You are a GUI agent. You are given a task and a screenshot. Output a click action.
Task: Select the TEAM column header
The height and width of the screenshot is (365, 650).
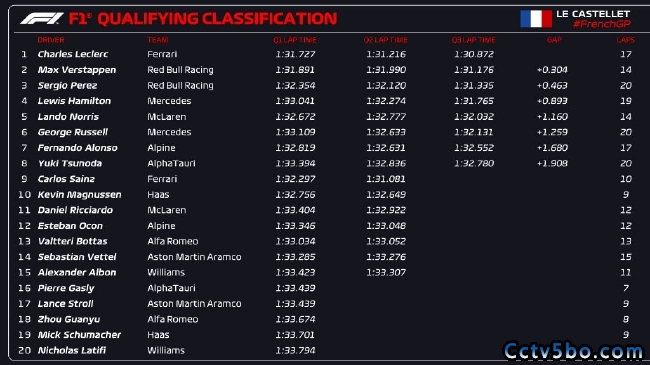click(158, 40)
